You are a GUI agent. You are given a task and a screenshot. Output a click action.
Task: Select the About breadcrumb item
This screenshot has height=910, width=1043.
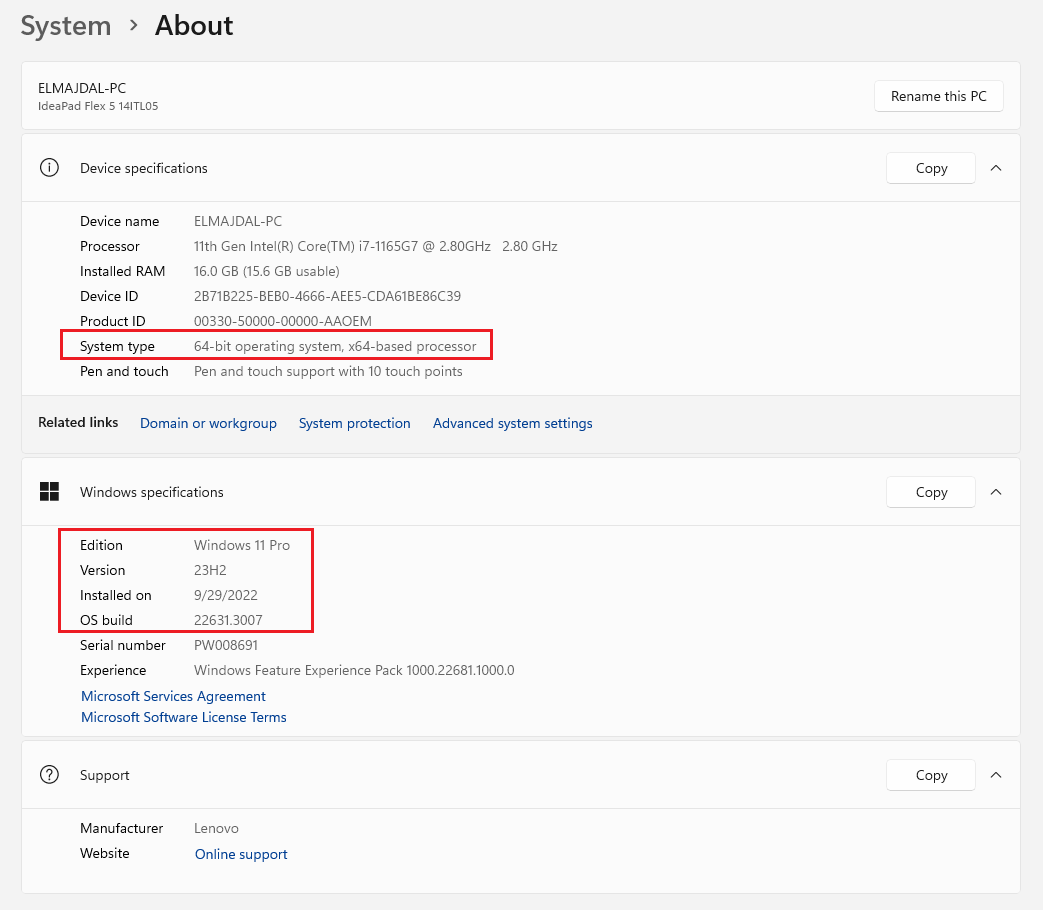[193, 26]
